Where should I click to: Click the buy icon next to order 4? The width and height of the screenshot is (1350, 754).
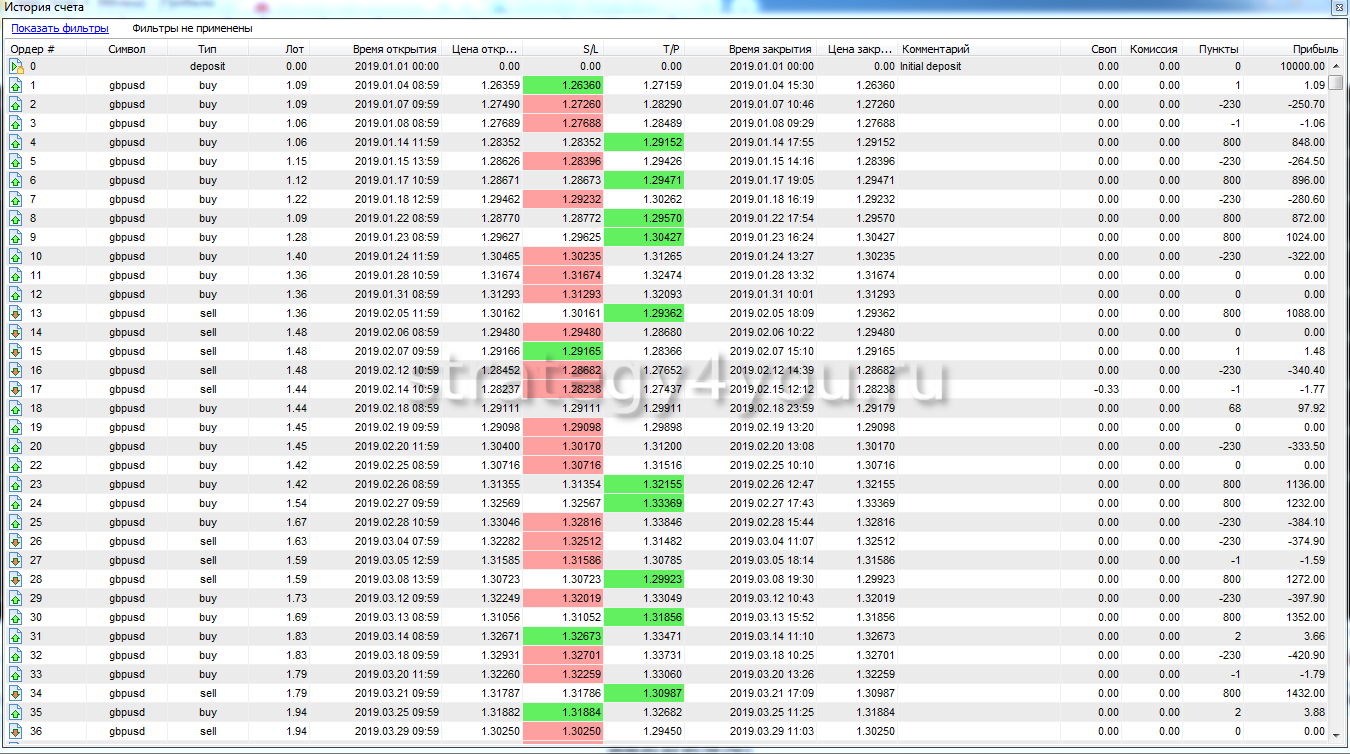coord(15,143)
